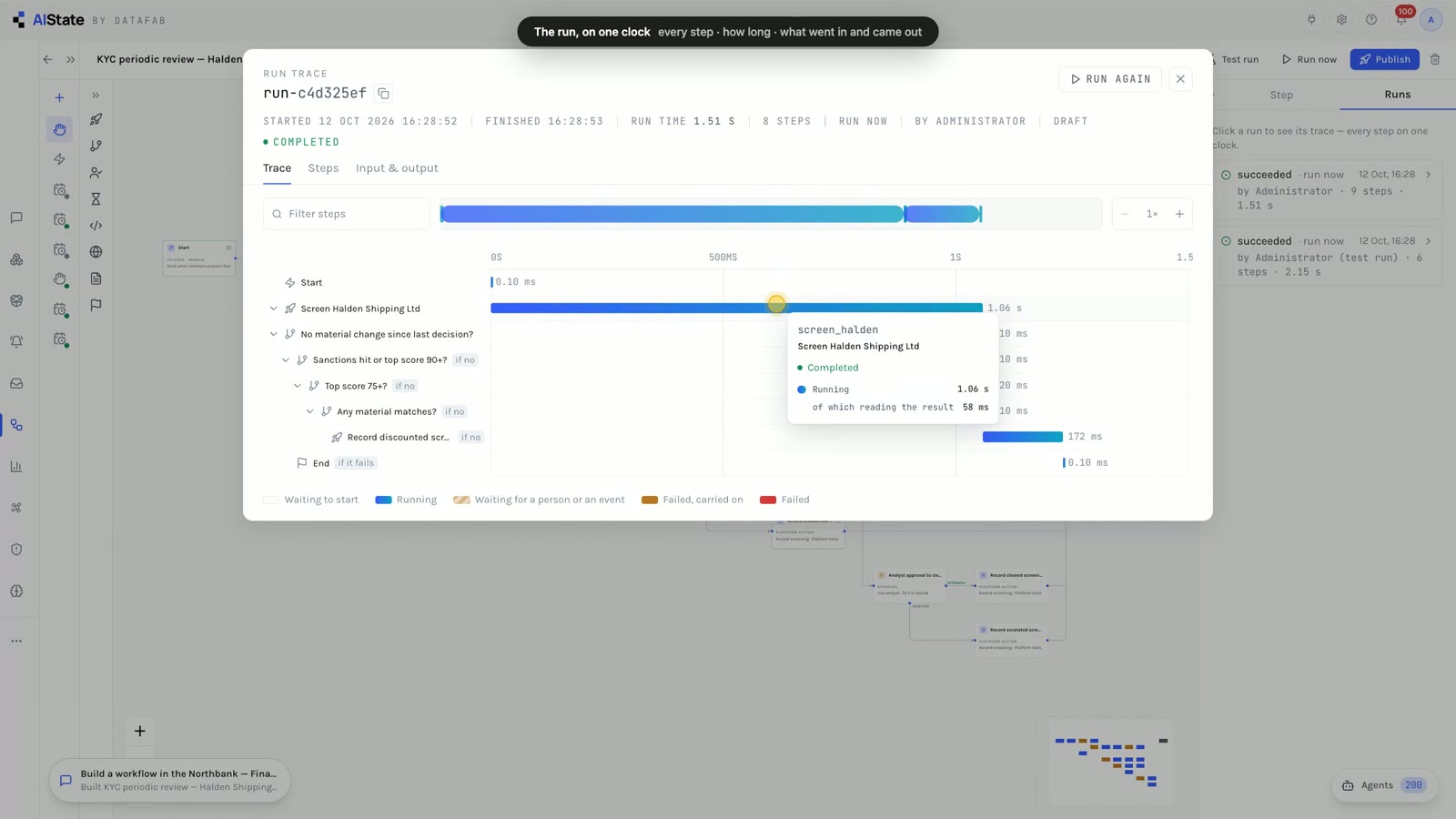This screenshot has height=819, width=1456.
Task: Click the Publish button
Action: click(1384, 59)
